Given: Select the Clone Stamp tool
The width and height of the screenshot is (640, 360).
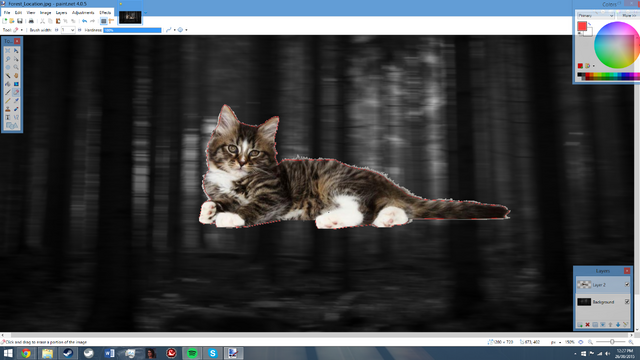Looking at the screenshot, I should click(8, 109).
